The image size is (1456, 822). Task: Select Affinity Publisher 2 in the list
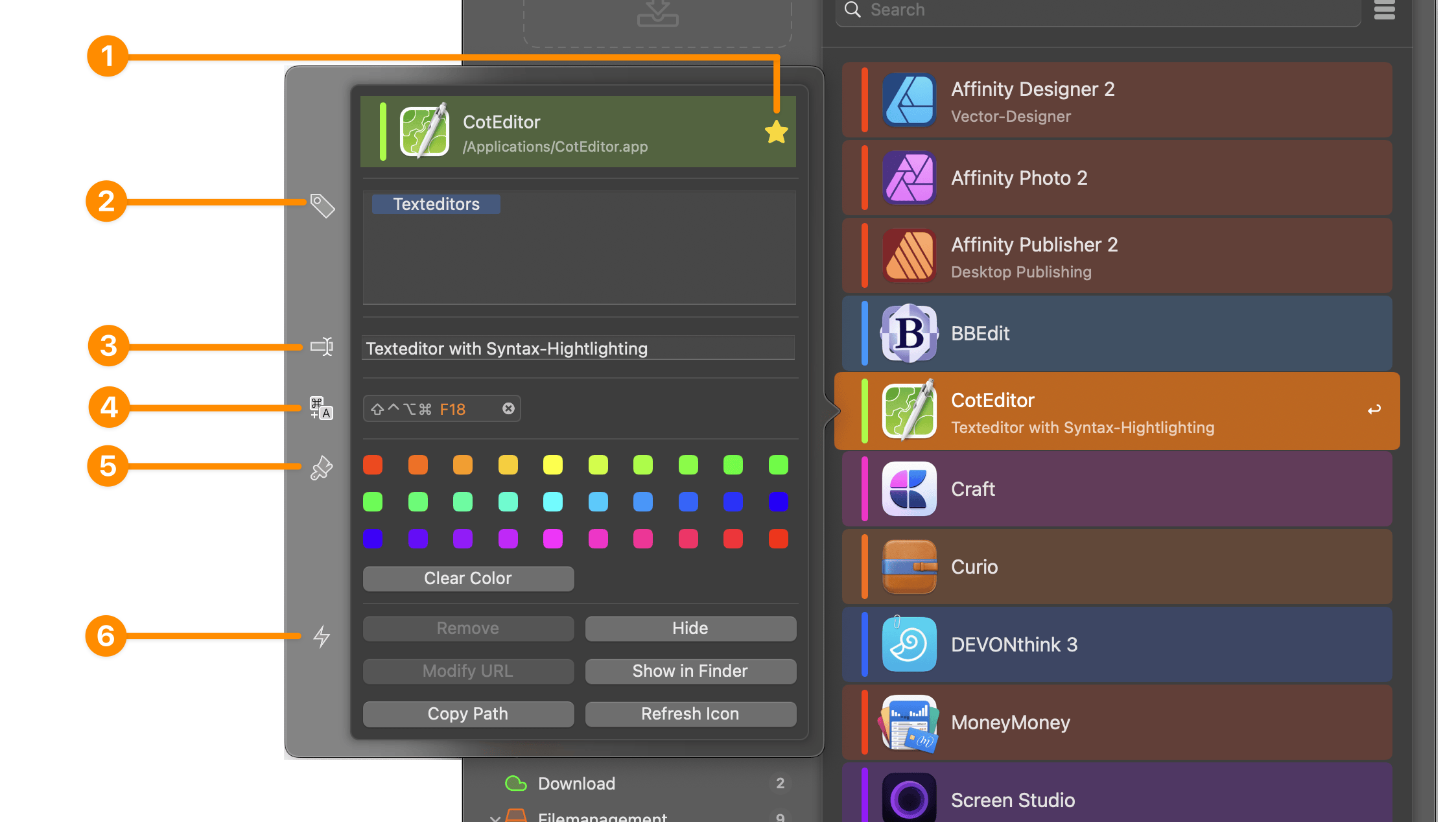pyautogui.click(x=1117, y=255)
